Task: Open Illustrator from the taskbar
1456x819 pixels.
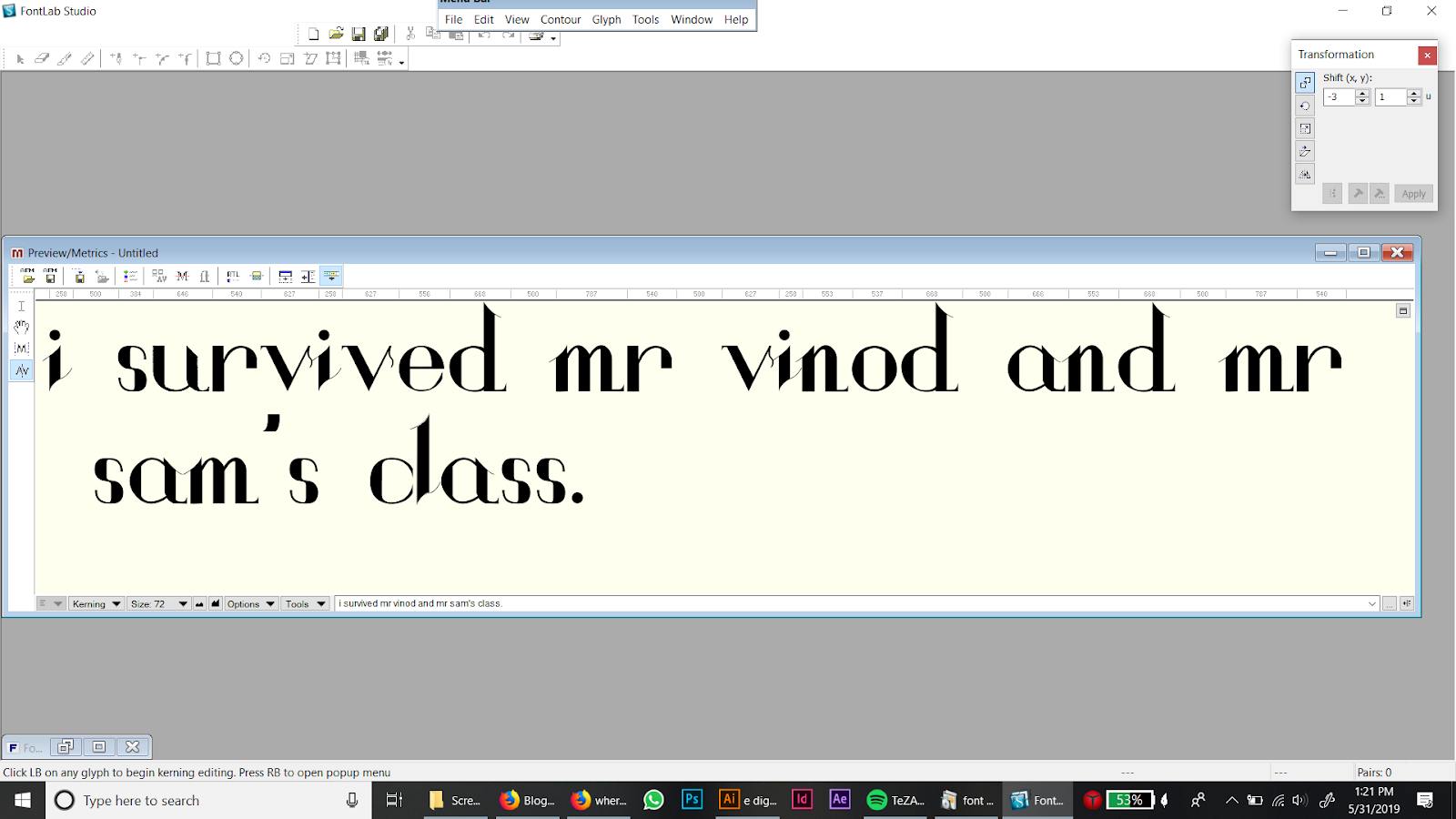Action: 747,800
